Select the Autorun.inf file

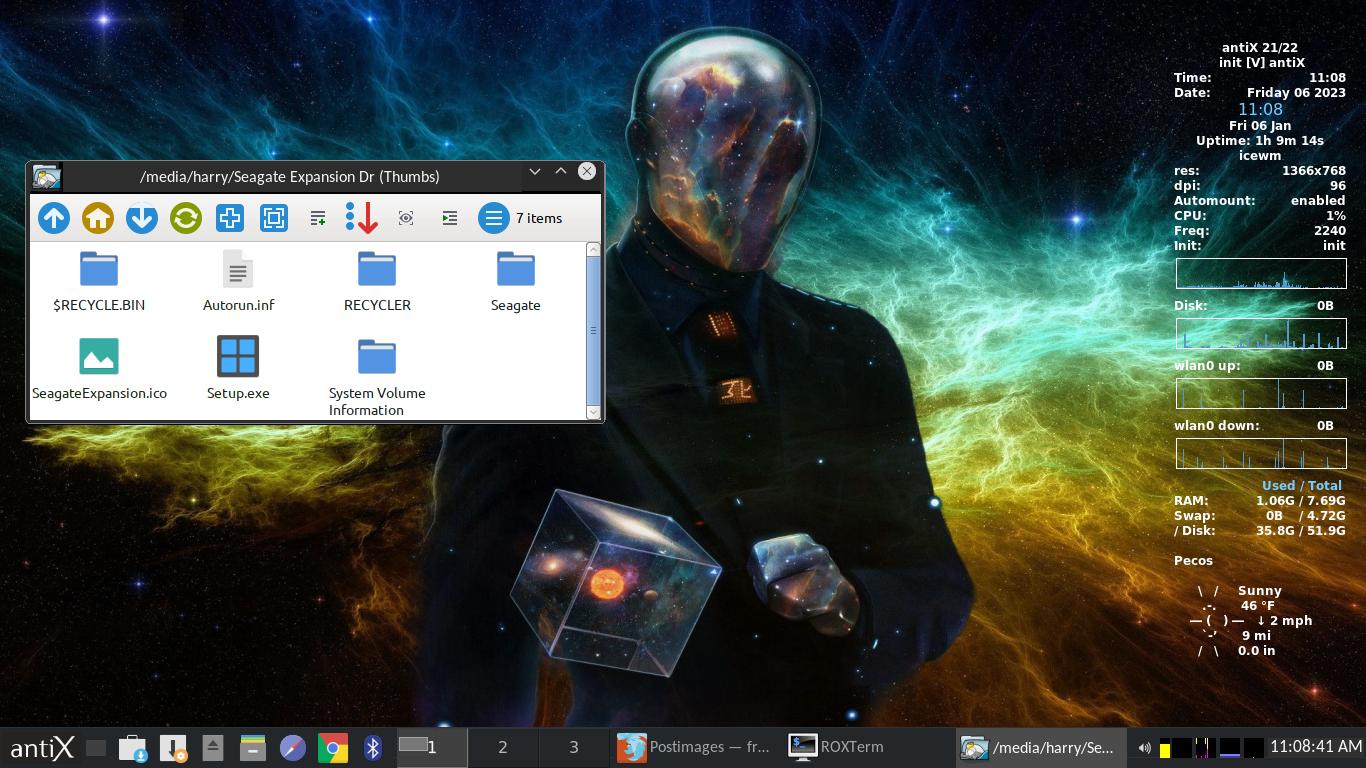[238, 269]
